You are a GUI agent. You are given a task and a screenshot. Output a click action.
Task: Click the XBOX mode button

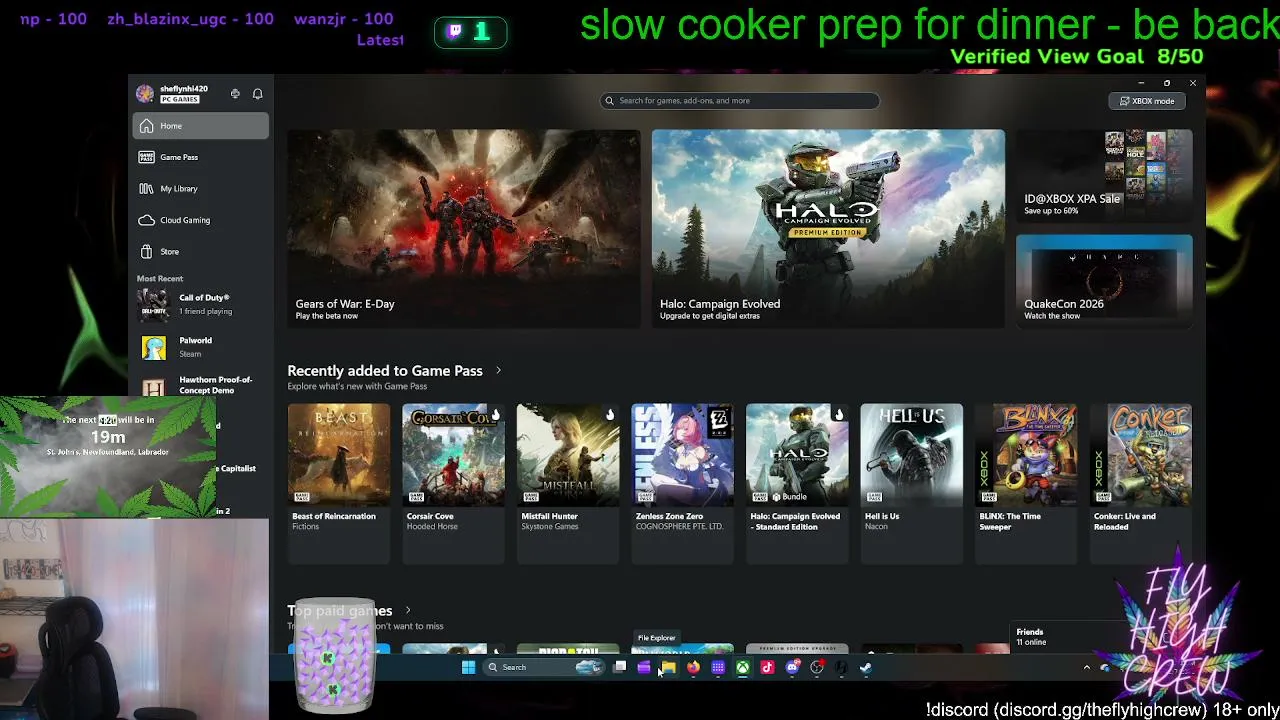pyautogui.click(x=1147, y=101)
